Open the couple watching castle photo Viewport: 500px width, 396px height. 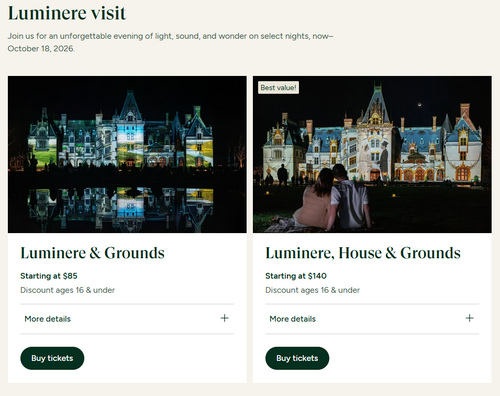(x=372, y=154)
